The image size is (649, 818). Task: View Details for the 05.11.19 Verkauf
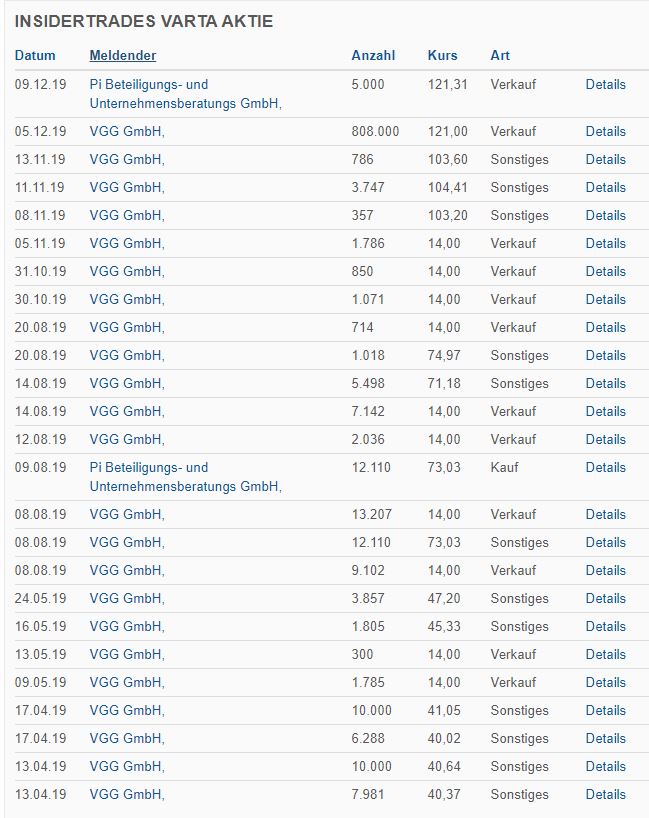coord(605,243)
